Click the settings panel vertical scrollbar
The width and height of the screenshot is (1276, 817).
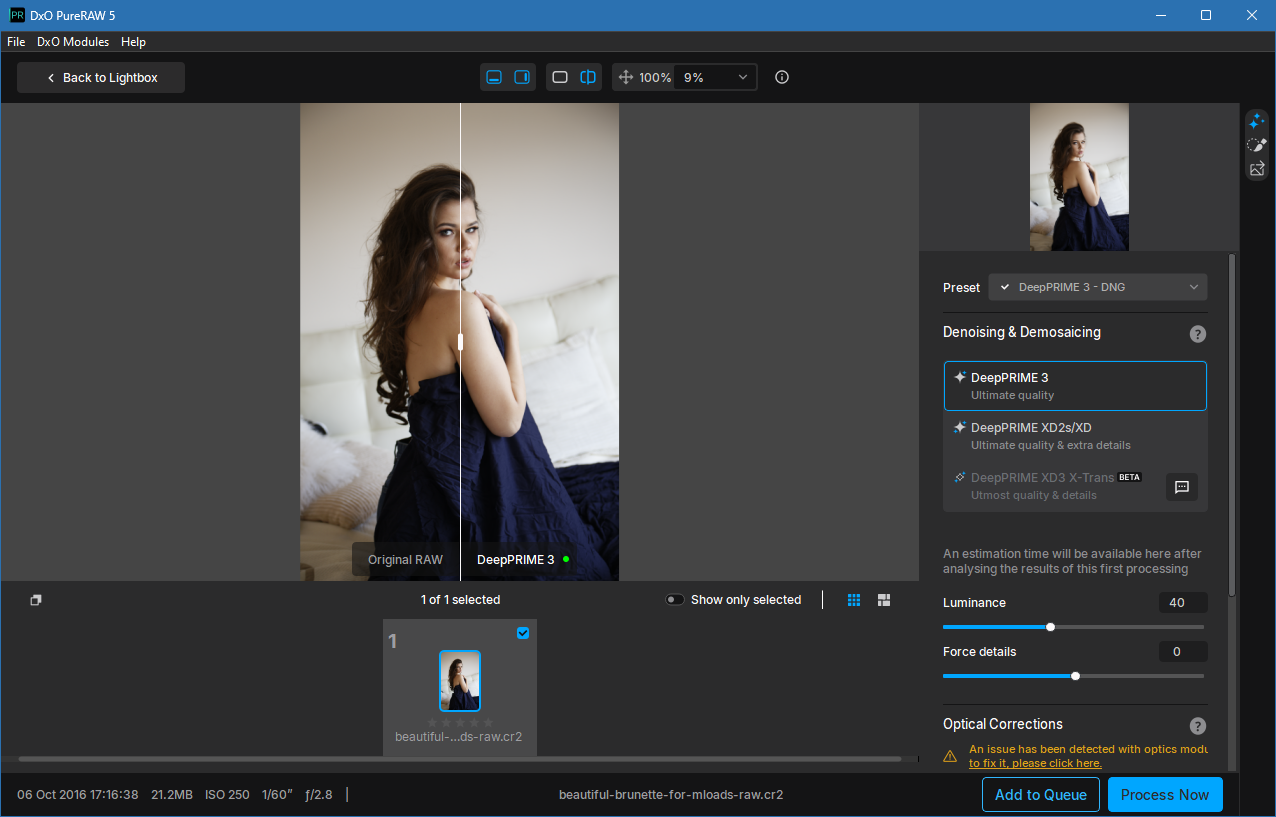1232,425
